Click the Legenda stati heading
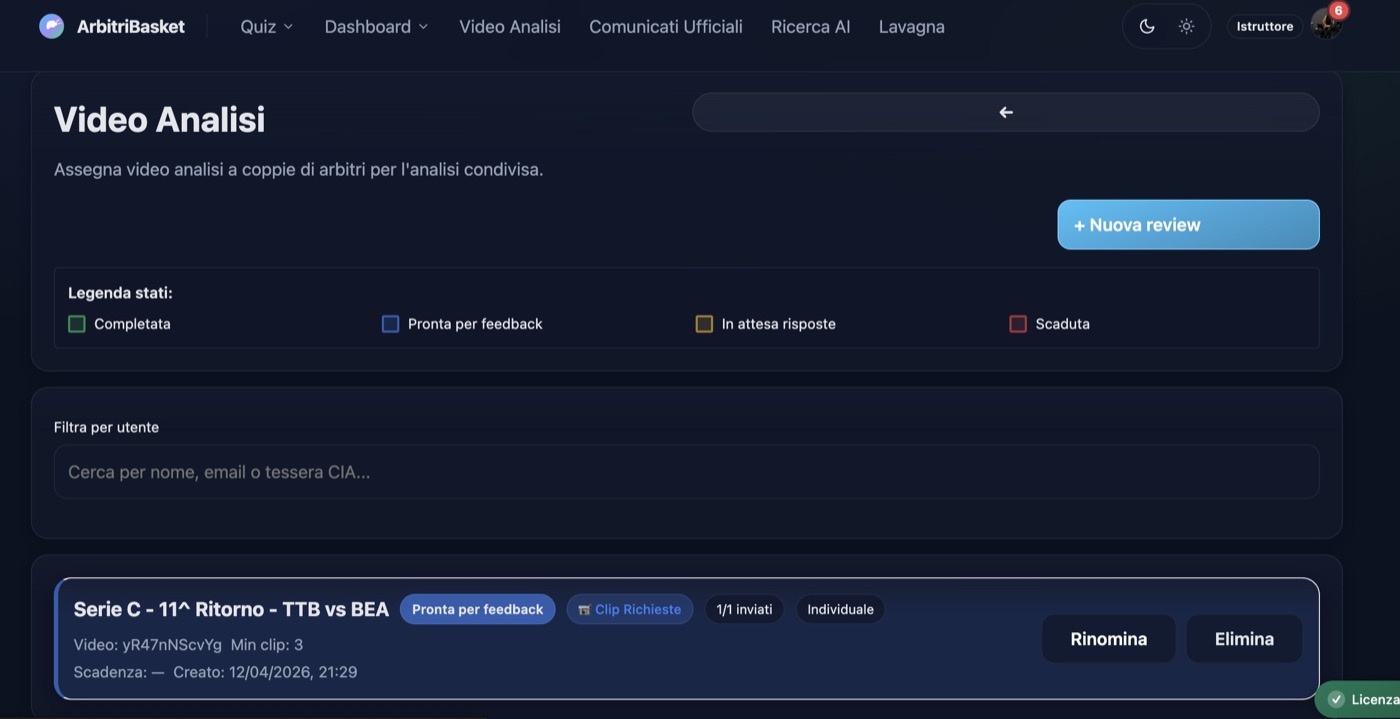The height and width of the screenshot is (719, 1400). 120,293
